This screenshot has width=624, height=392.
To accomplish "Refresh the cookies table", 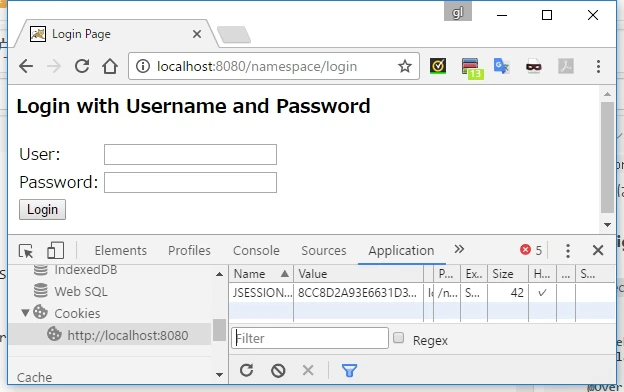I will point(246,371).
